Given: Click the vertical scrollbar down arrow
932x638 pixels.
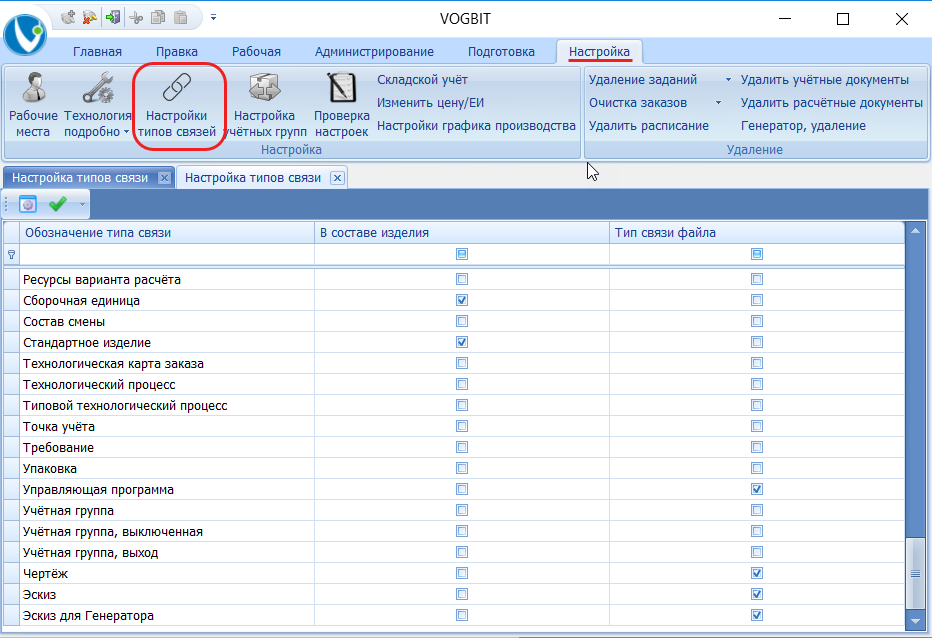Looking at the screenshot, I should [x=914, y=621].
